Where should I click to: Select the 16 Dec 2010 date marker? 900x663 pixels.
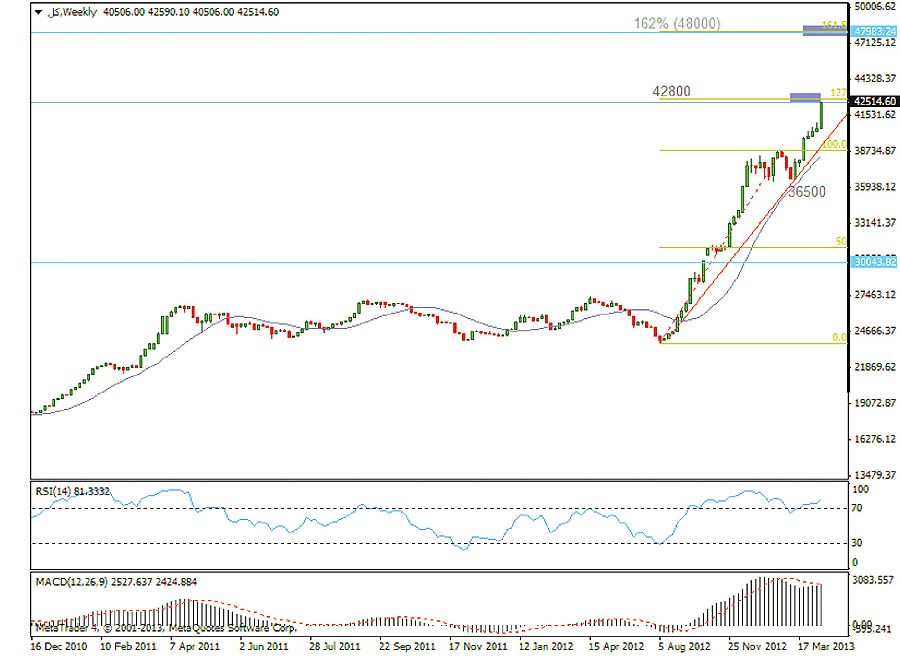[59, 646]
